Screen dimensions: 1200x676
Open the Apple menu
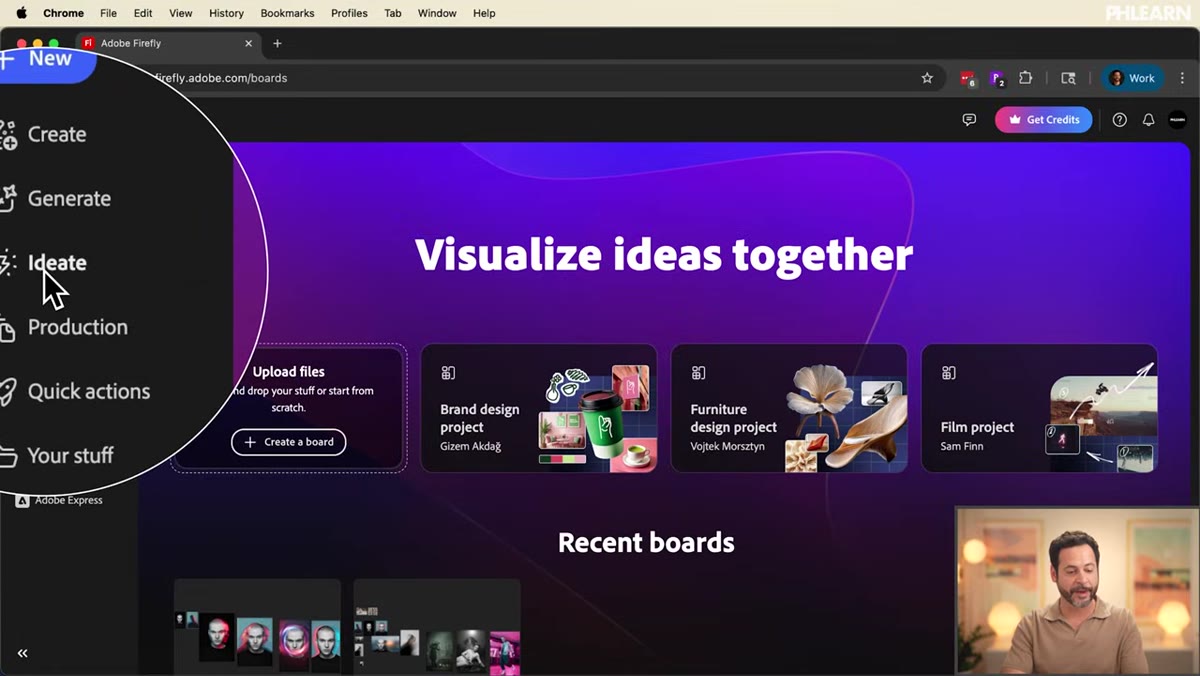21,13
